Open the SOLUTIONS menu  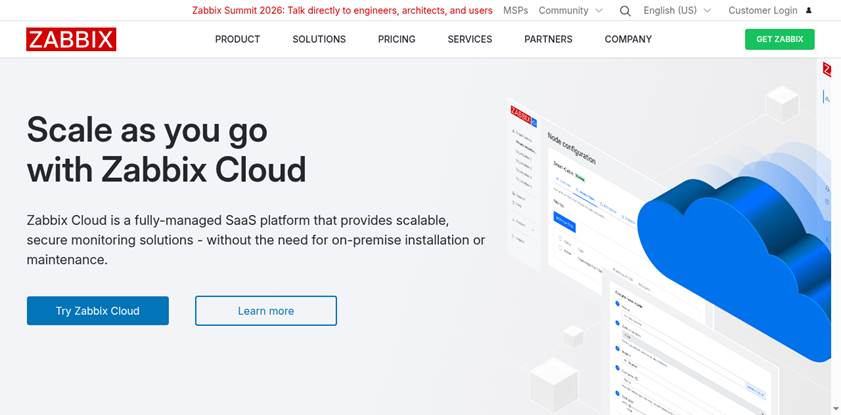tap(319, 39)
